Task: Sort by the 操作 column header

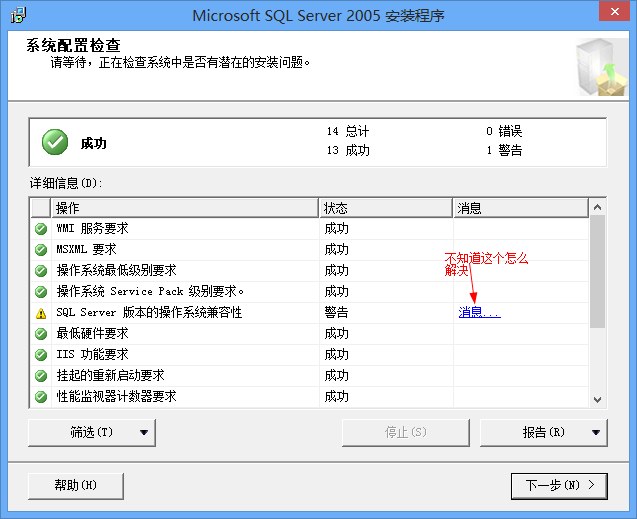Action: click(185, 208)
